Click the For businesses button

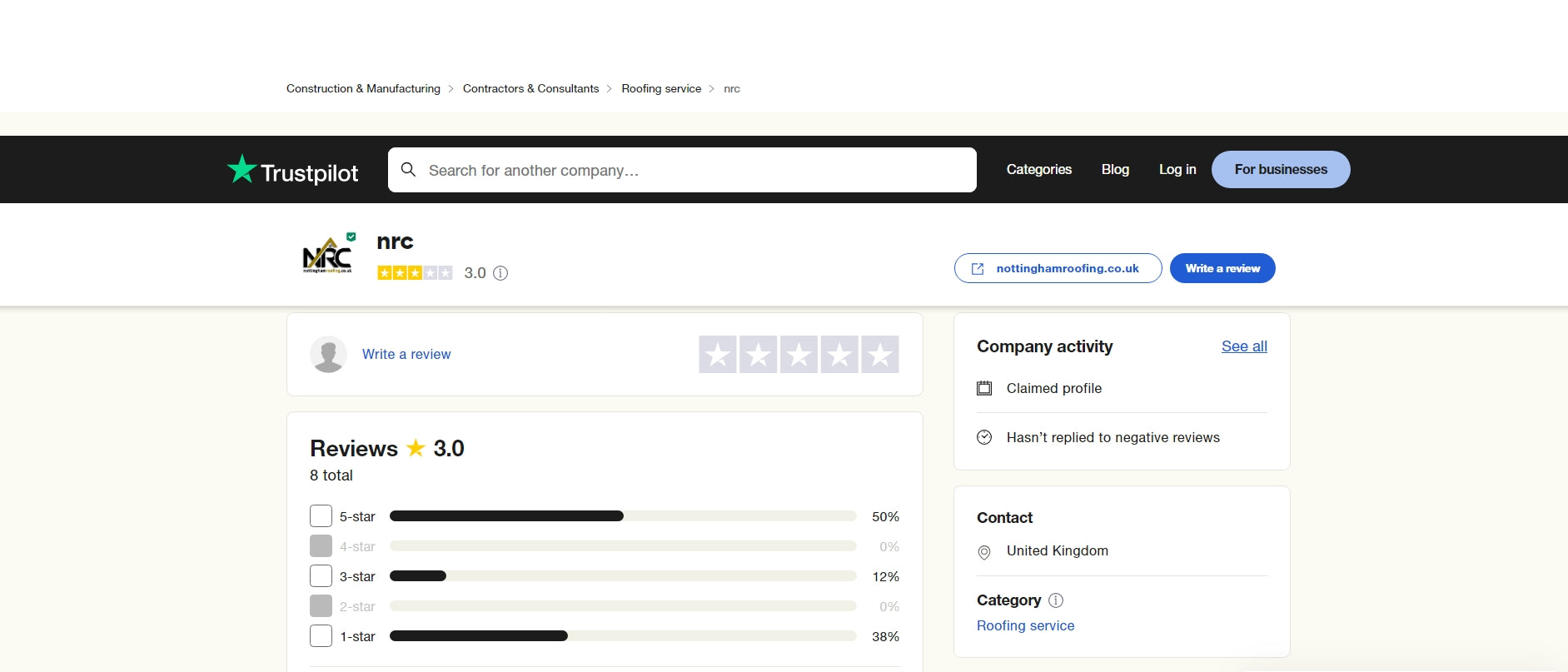coord(1281,169)
